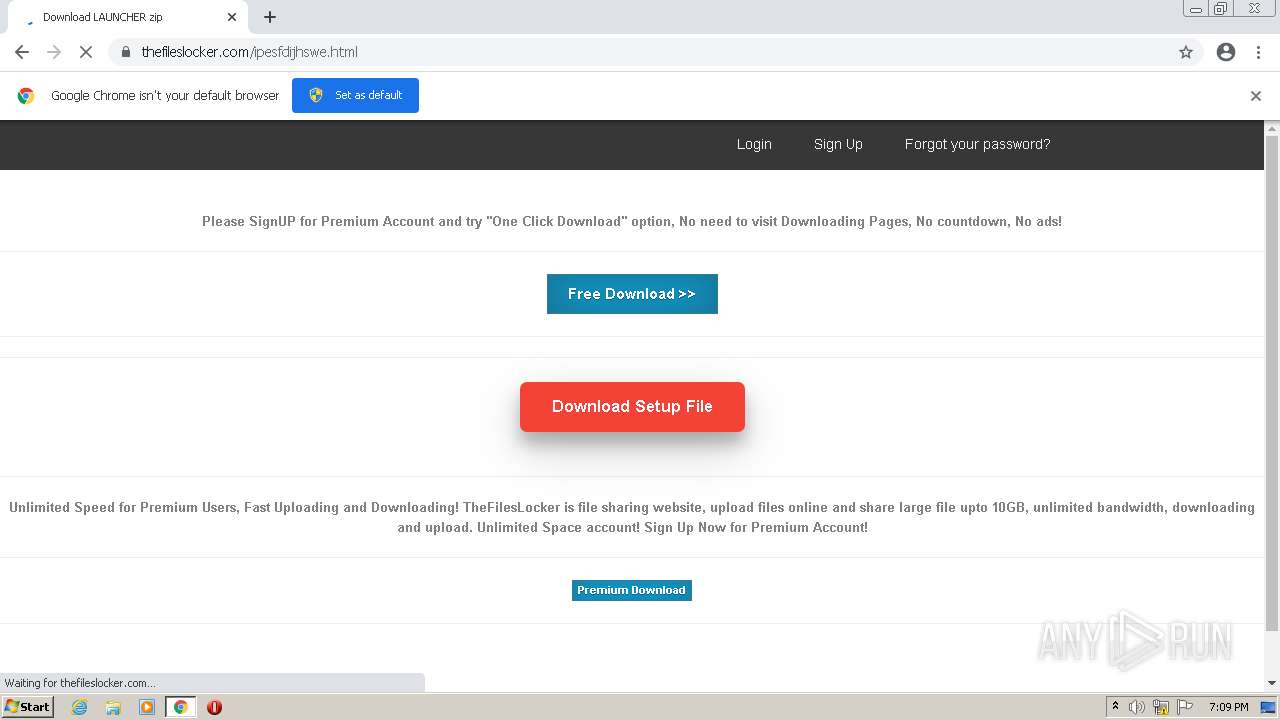
Task: Click the Free Download >> button
Action: (632, 294)
